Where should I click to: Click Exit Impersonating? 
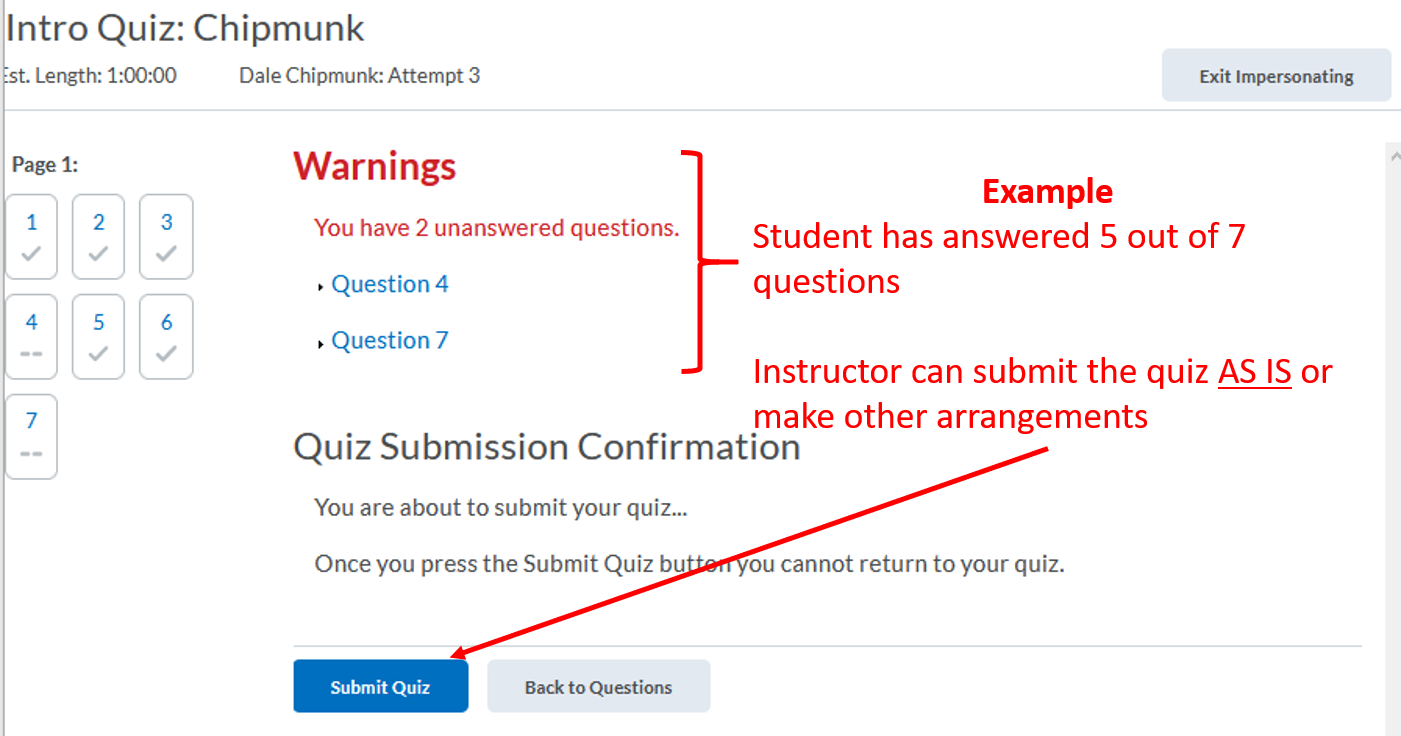(1276, 75)
